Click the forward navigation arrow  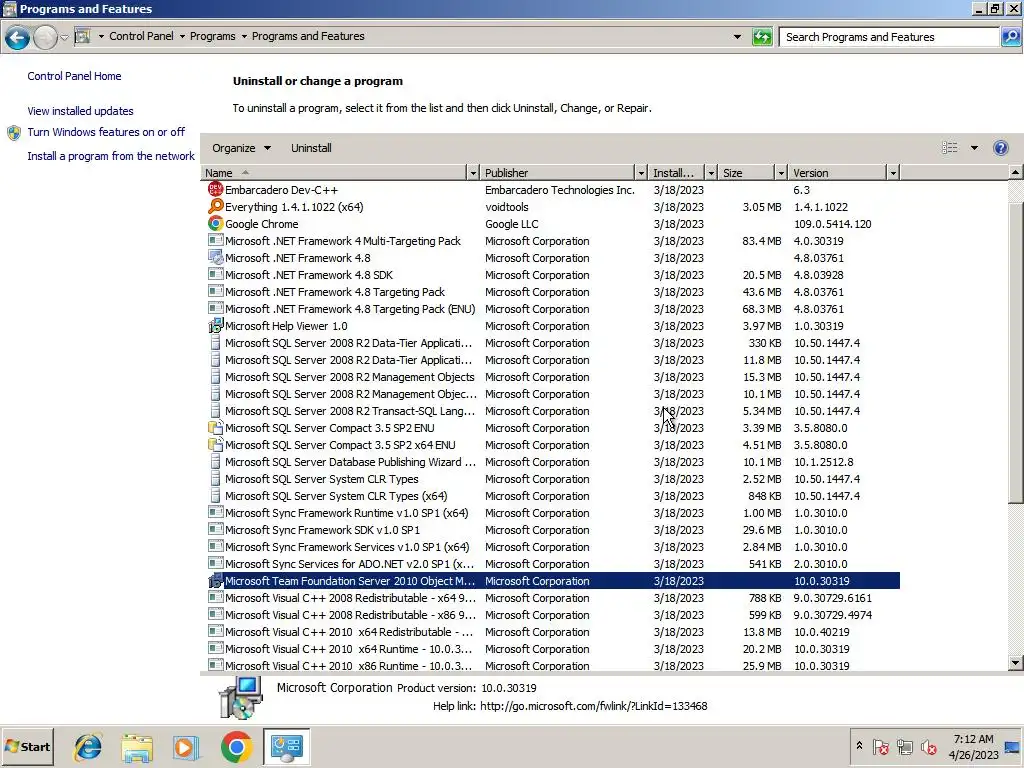click(x=45, y=37)
